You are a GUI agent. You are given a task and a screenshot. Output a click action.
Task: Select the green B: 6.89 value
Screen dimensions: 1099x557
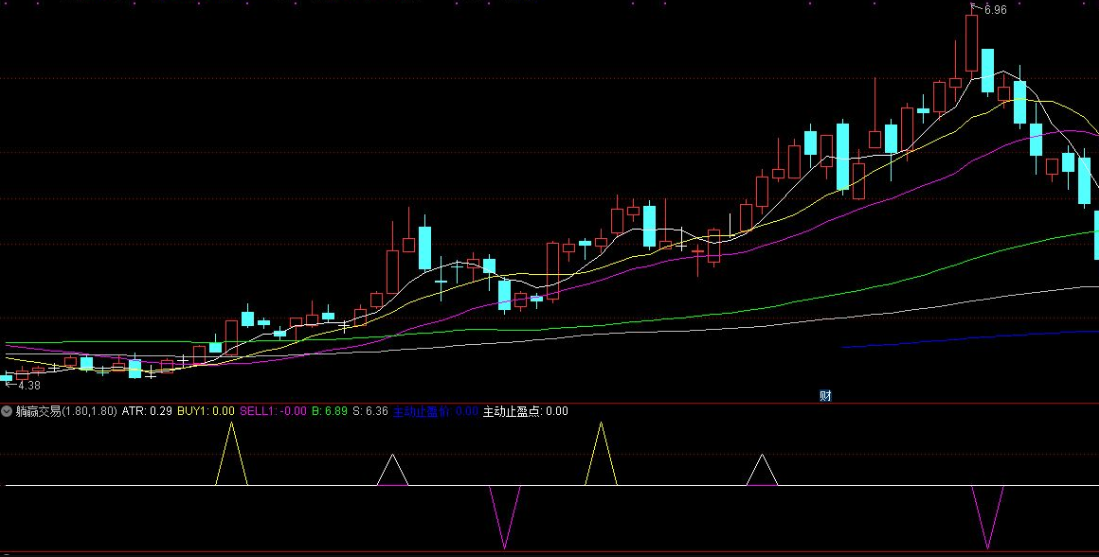[329, 411]
